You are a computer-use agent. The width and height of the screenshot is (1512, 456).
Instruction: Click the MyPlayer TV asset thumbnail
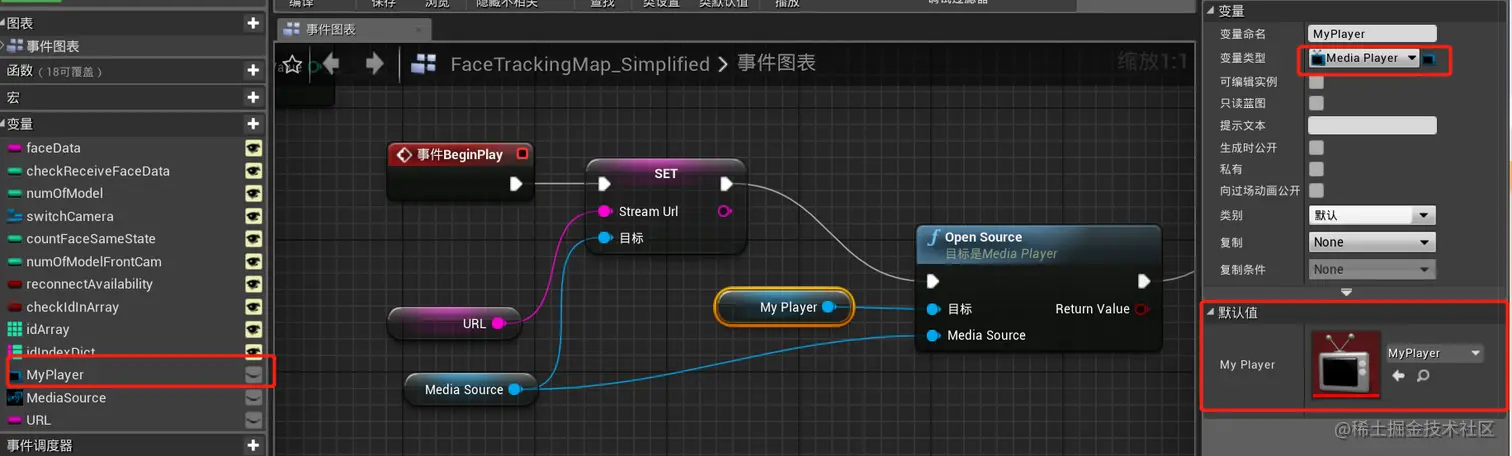[1345, 364]
